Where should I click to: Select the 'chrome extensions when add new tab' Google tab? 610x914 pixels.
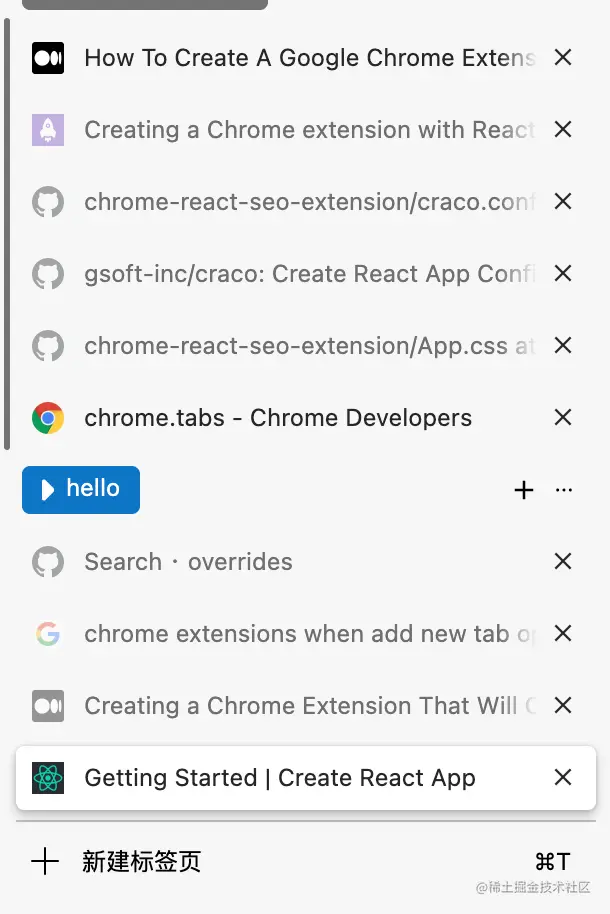click(310, 634)
